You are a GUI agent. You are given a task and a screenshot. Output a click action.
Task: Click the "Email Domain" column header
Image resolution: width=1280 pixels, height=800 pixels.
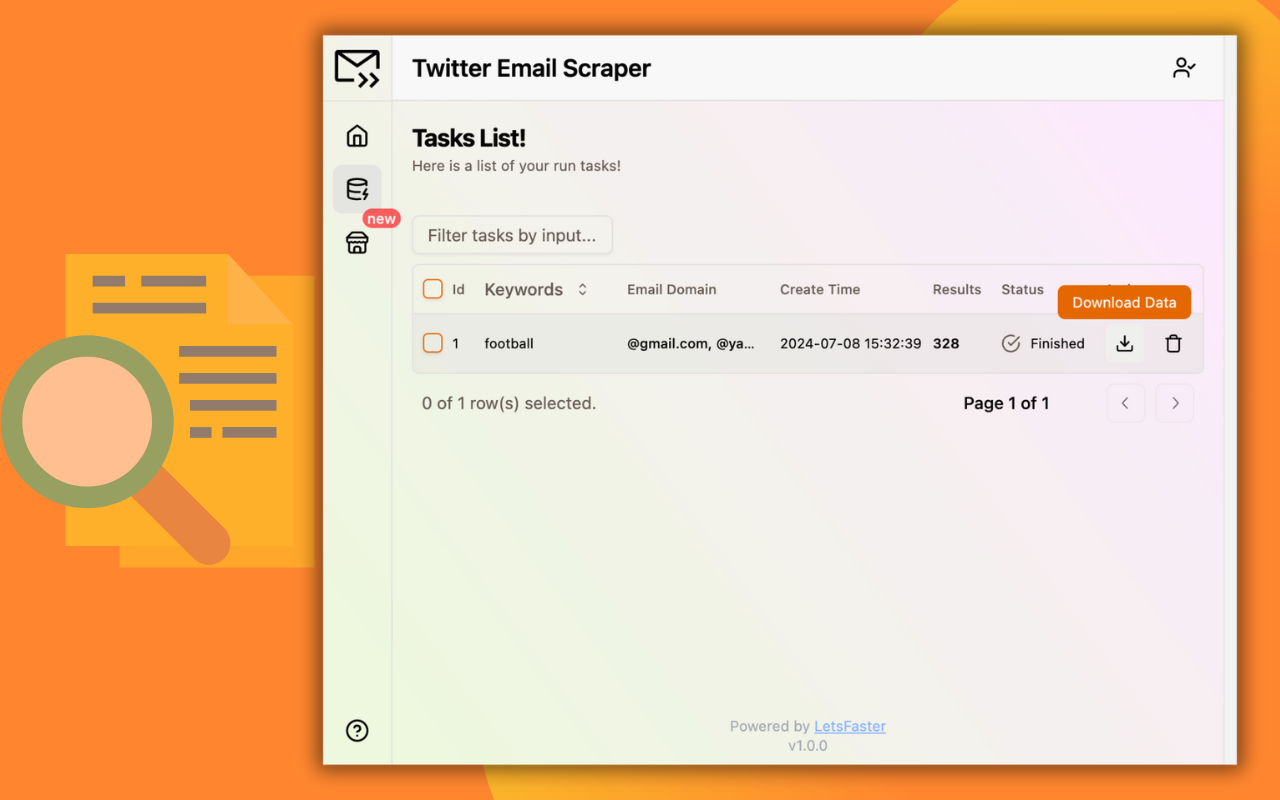(672, 289)
